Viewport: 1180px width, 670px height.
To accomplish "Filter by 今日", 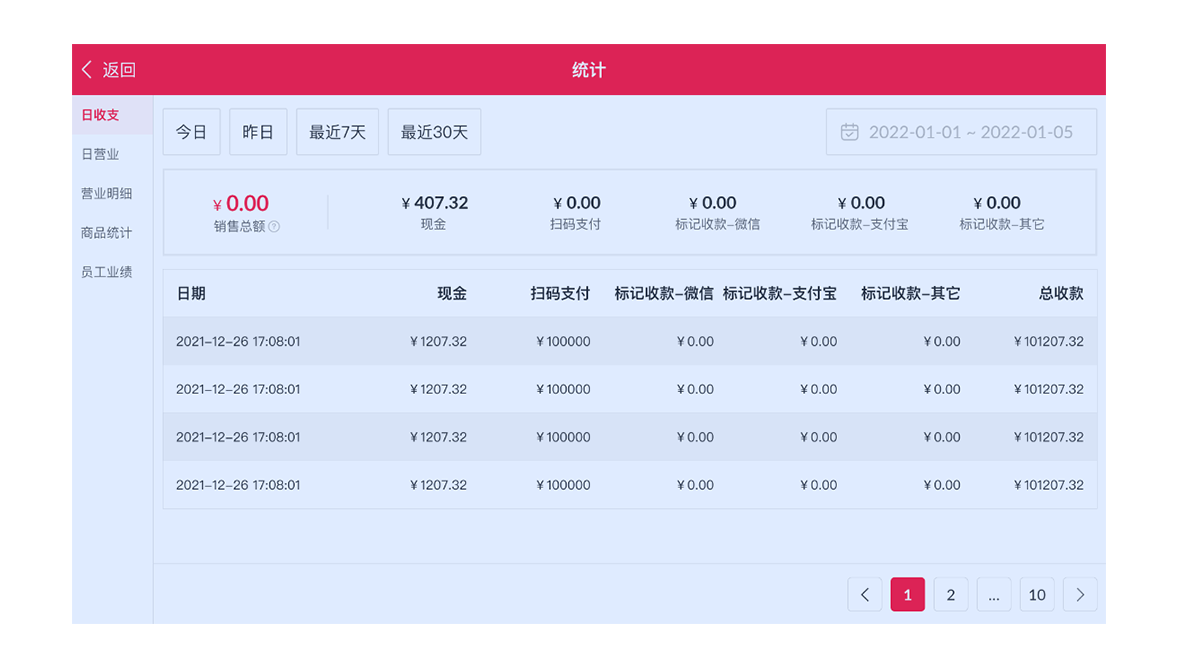I will 191,132.
